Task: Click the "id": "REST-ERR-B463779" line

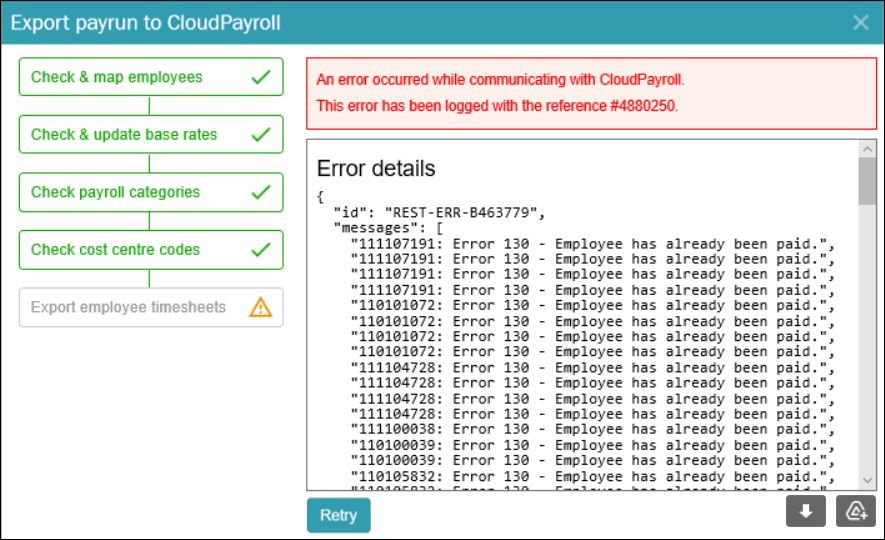Action: tap(439, 213)
